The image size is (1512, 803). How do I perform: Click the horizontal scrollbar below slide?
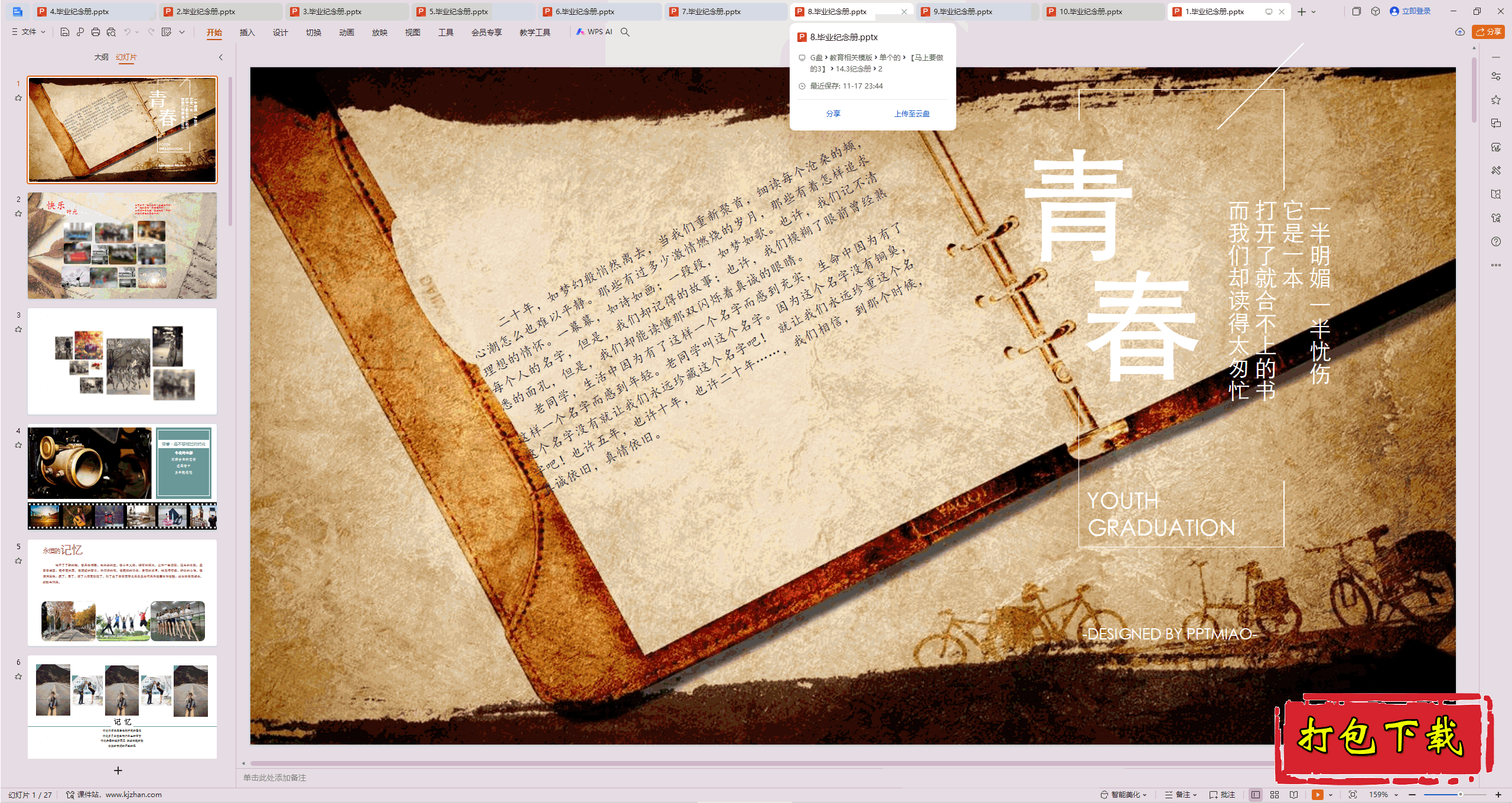762,763
